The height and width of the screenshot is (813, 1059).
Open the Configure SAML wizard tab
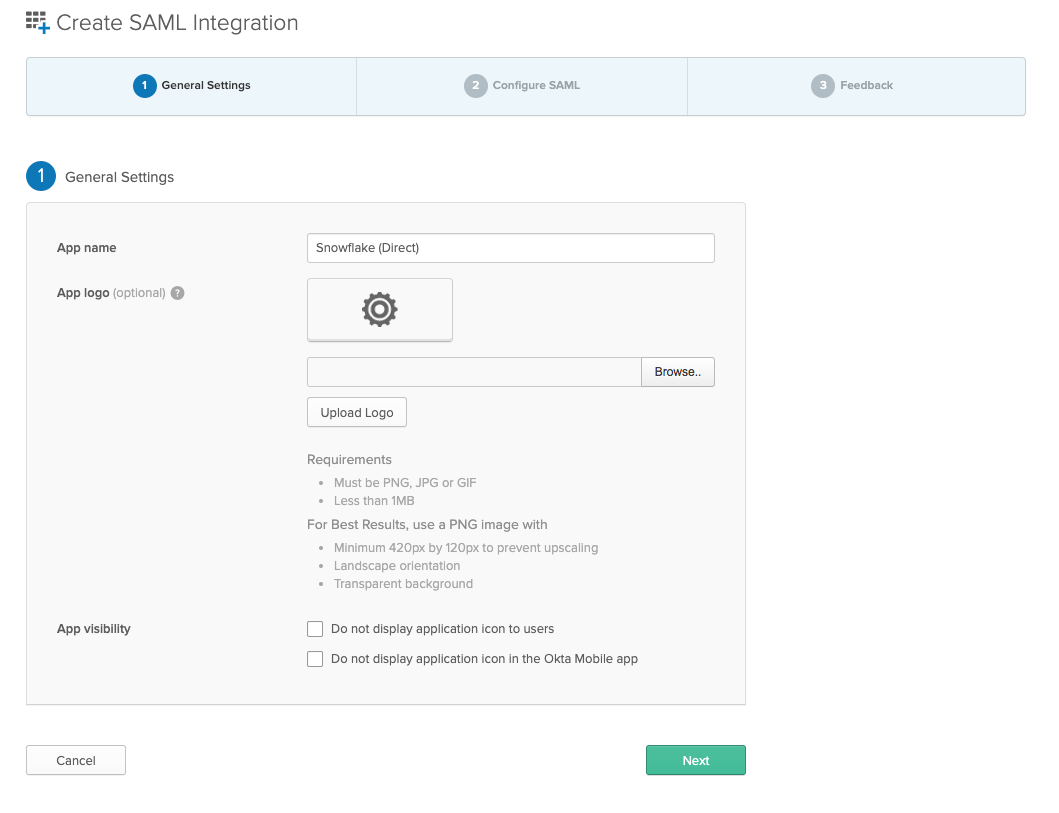(522, 86)
